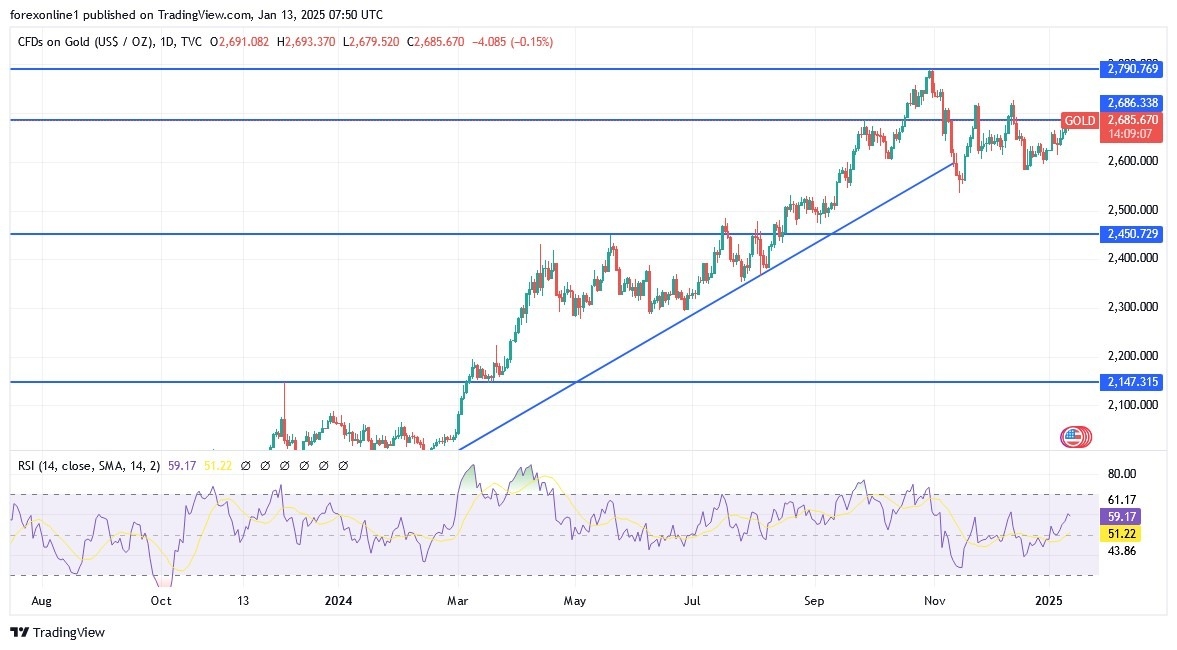
Task: Click the yellow 51.22 RSI SMA value
Action: click(x=218, y=465)
